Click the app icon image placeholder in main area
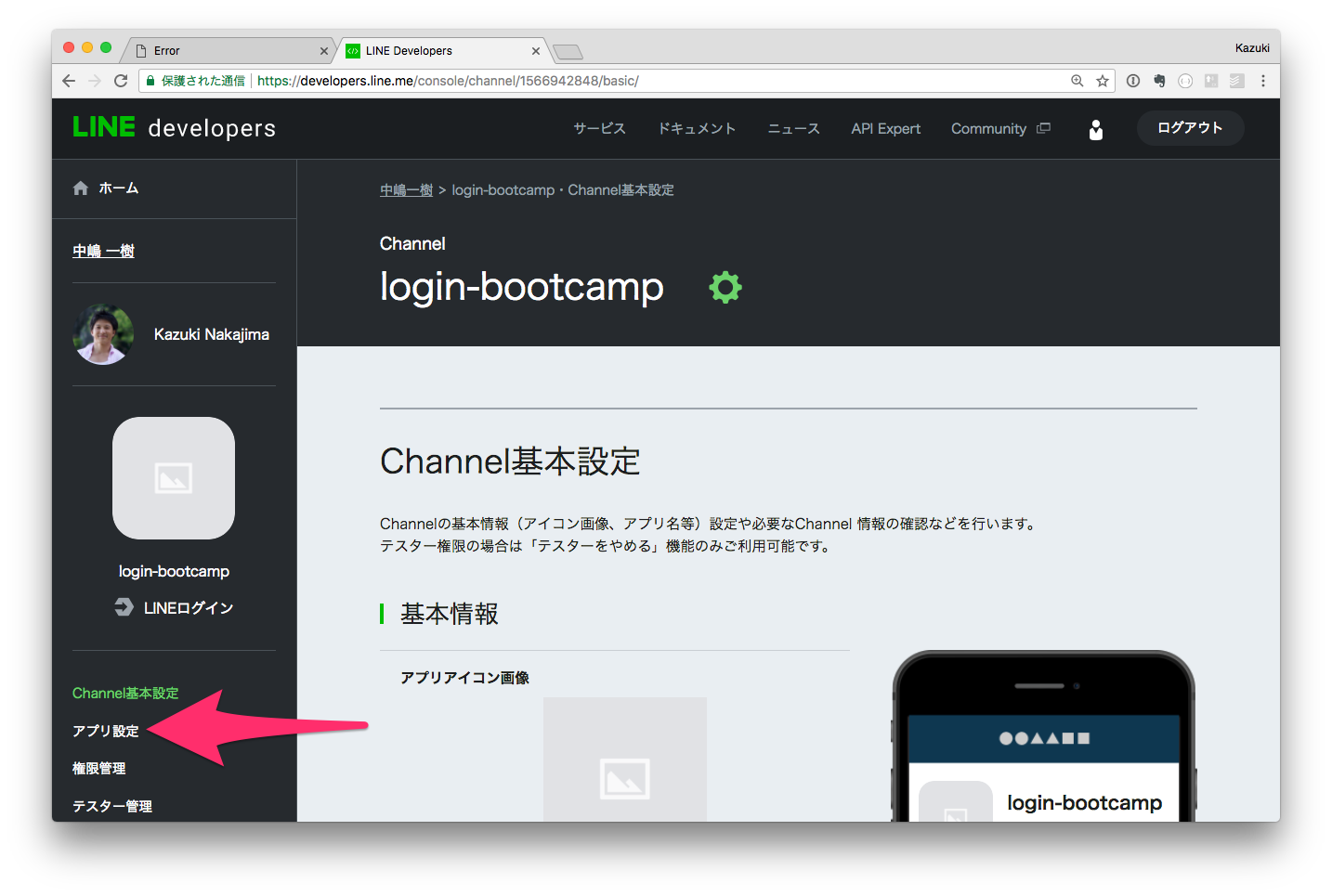 point(625,760)
